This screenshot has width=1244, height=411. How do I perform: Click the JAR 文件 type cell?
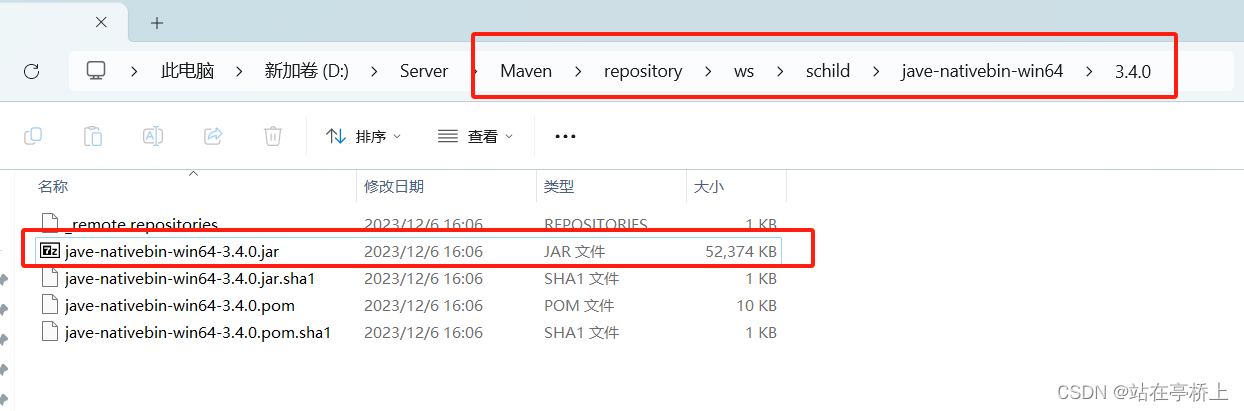574,251
